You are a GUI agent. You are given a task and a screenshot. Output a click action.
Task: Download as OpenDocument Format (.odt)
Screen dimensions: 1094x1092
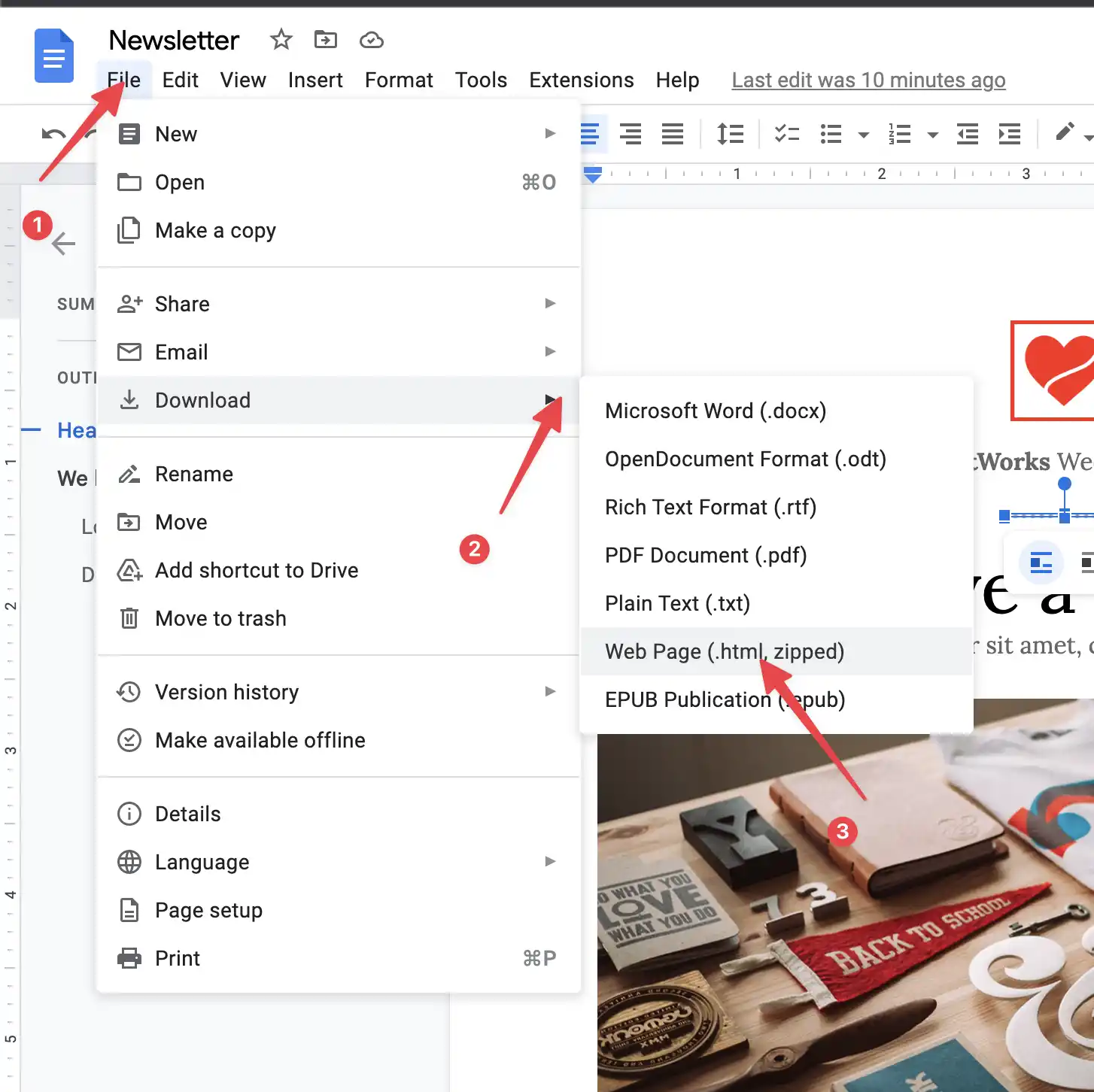[776, 459]
